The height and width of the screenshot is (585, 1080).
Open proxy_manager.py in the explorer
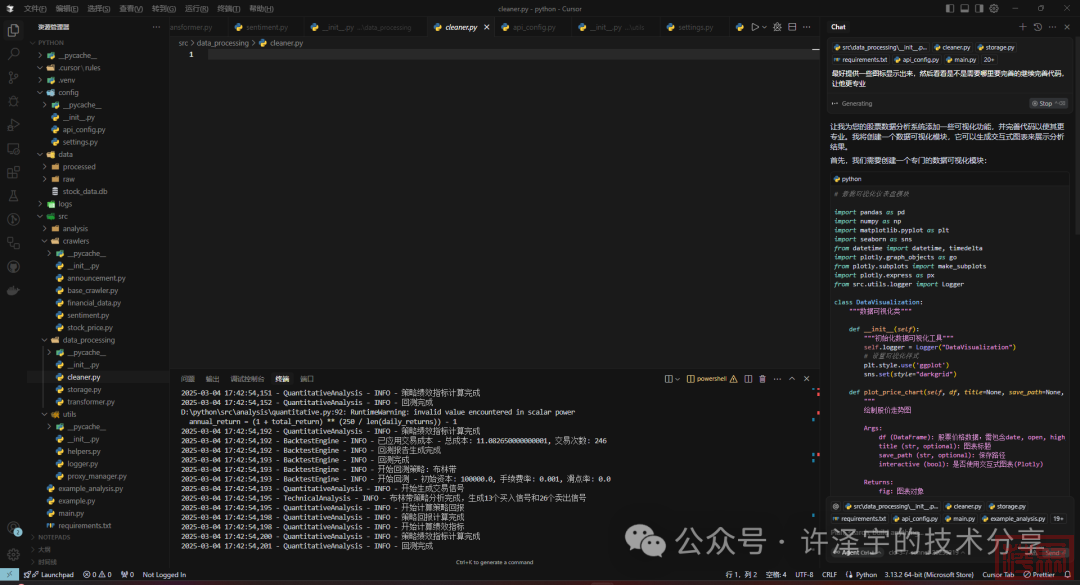(x=97, y=476)
